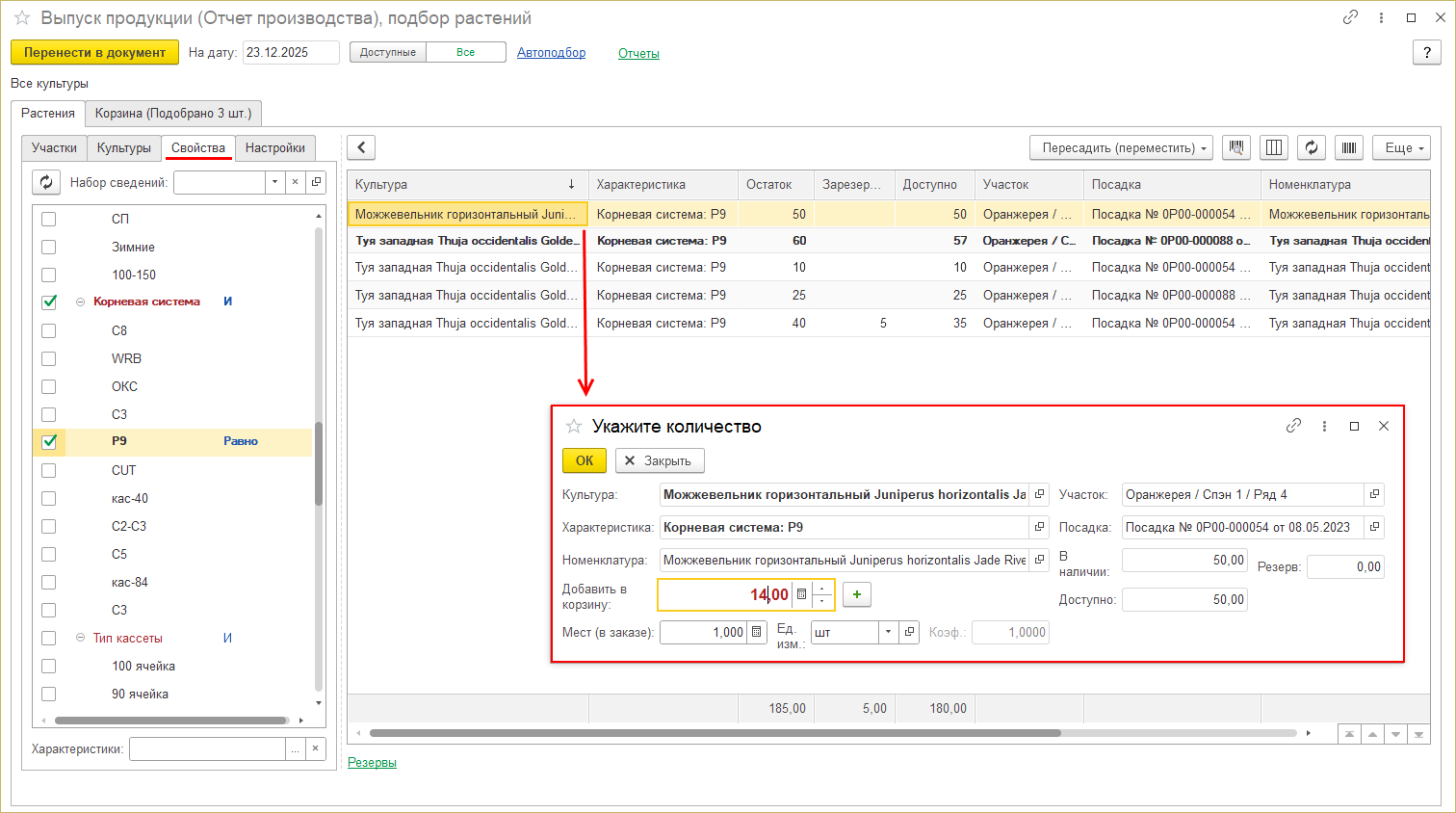Open the 'Набор сведений' dropdown list
The height and width of the screenshot is (813, 1456).
pos(275,182)
